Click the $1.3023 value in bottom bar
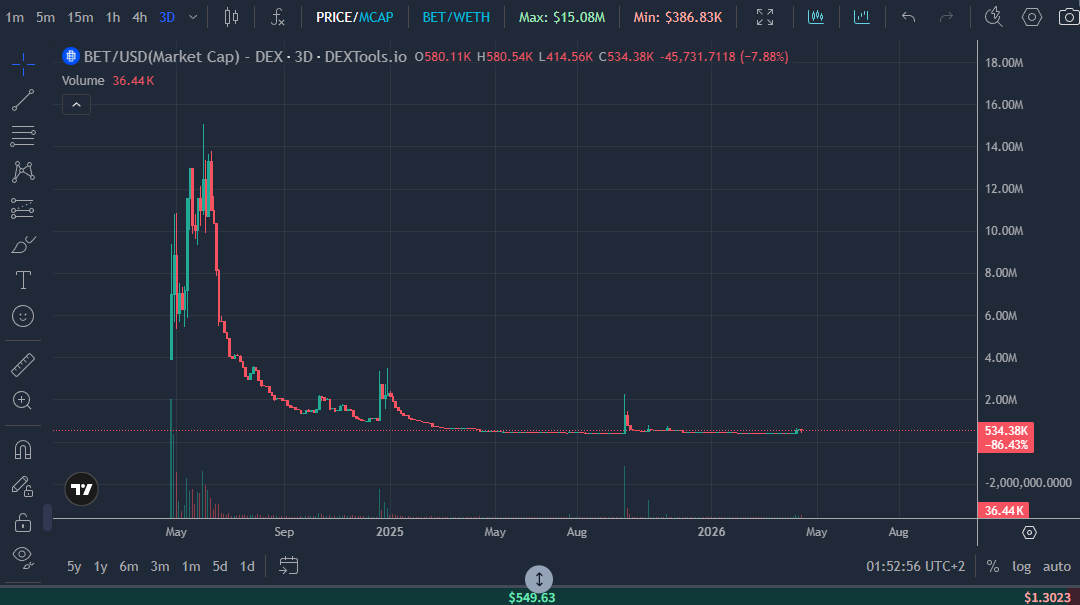The width and height of the screenshot is (1080, 605). click(1047, 597)
